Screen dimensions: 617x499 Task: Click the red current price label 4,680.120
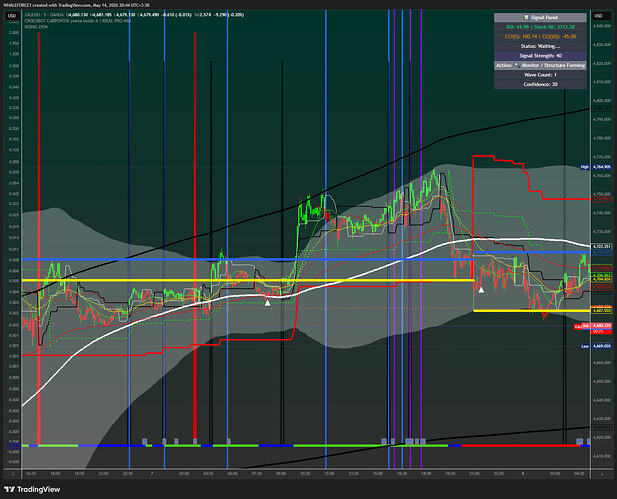(602, 325)
